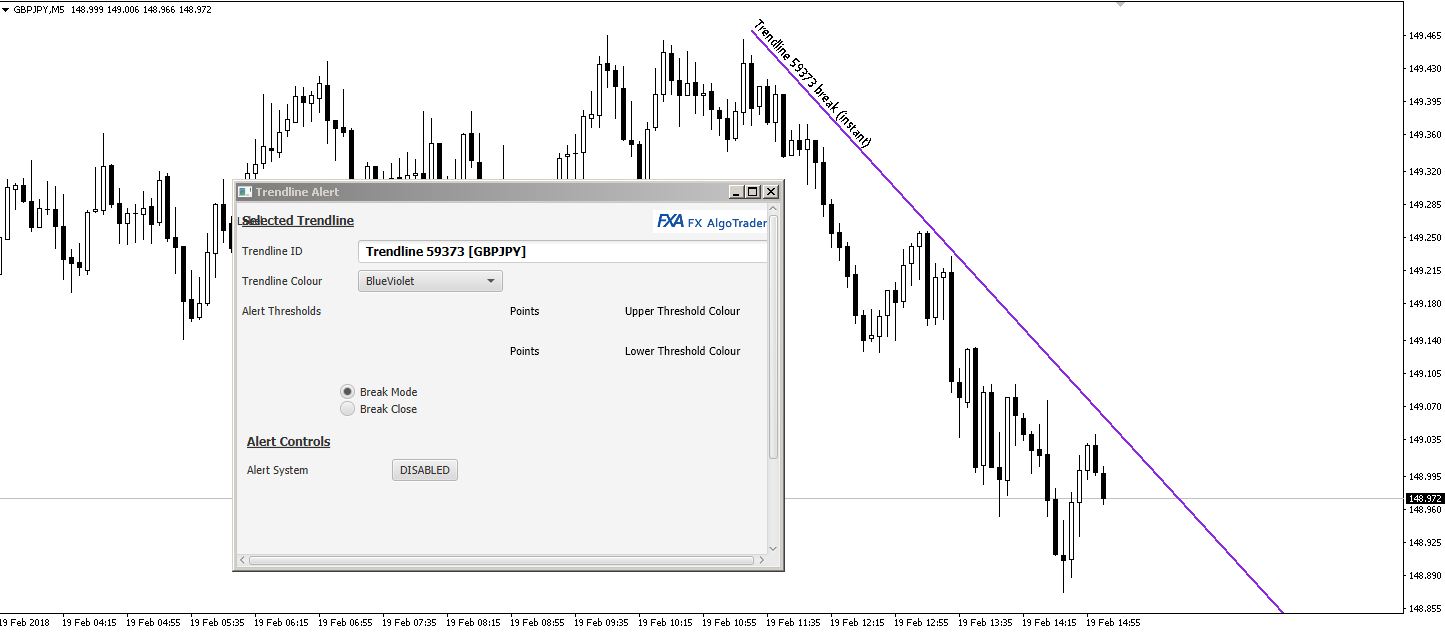Select the Break Close radio button

click(348, 409)
